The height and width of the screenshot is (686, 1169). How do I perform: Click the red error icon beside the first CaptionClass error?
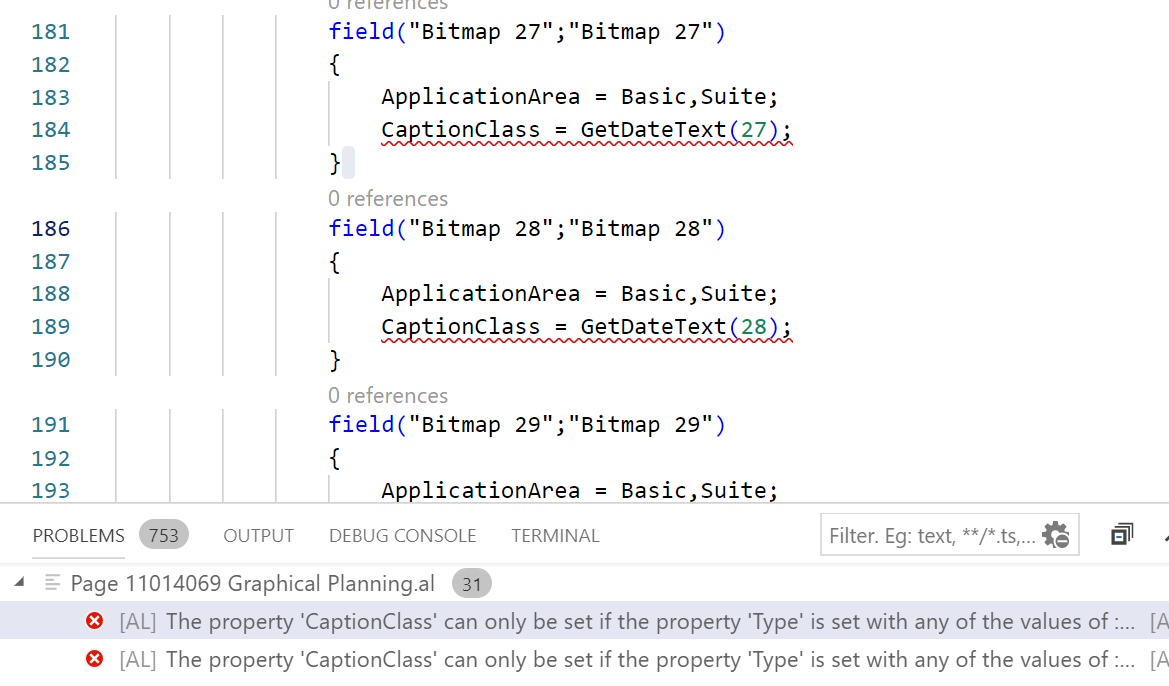click(x=95, y=621)
